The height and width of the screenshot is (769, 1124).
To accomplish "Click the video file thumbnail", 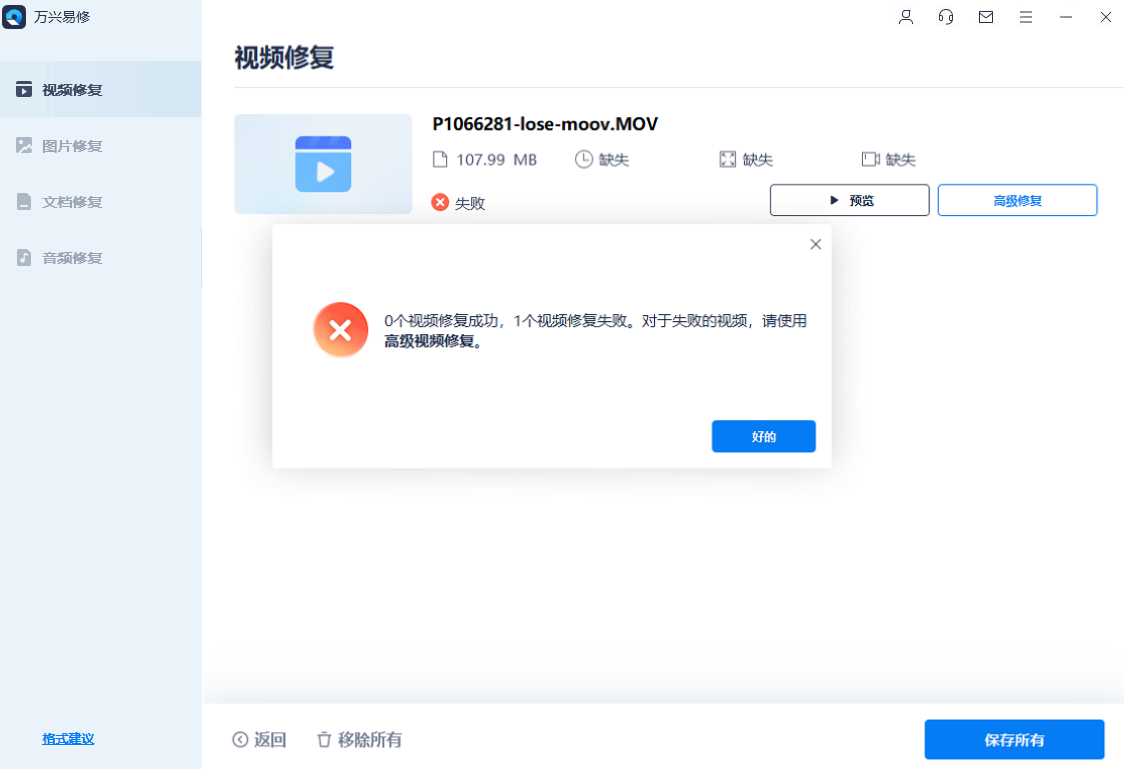I will 322,163.
